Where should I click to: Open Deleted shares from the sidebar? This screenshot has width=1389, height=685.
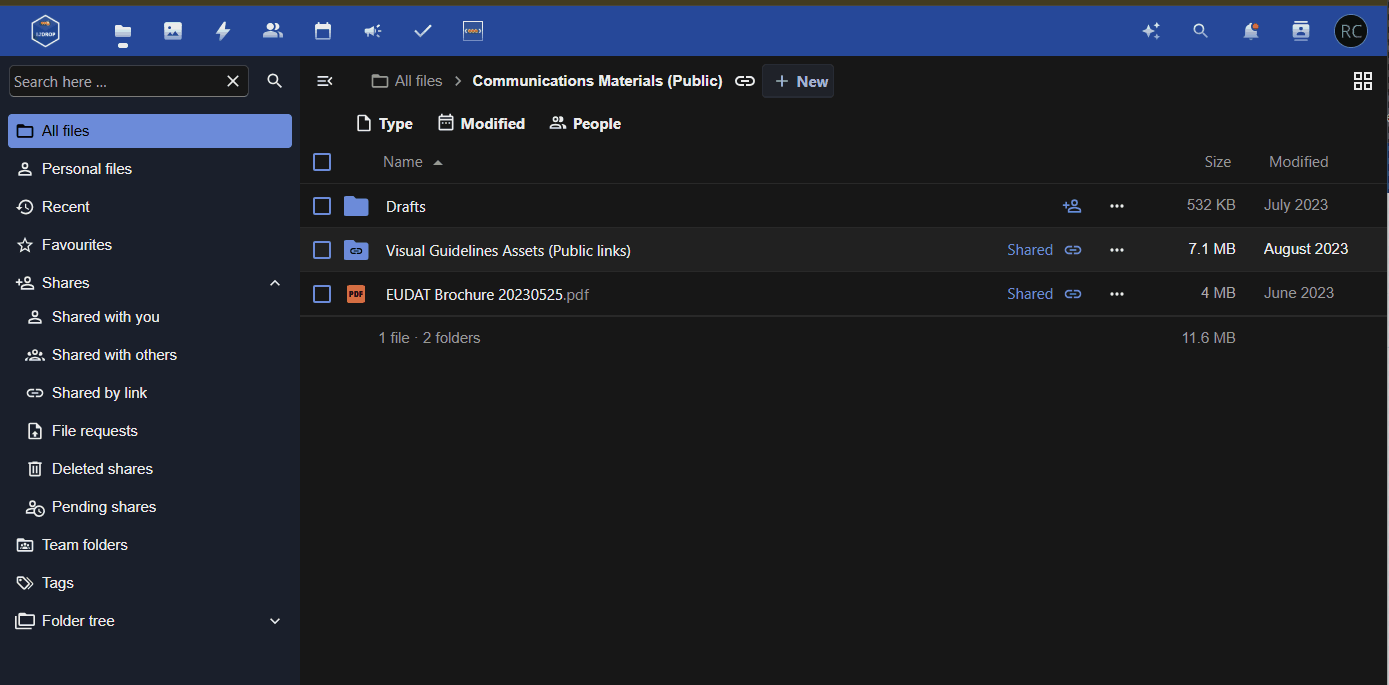pos(102,468)
